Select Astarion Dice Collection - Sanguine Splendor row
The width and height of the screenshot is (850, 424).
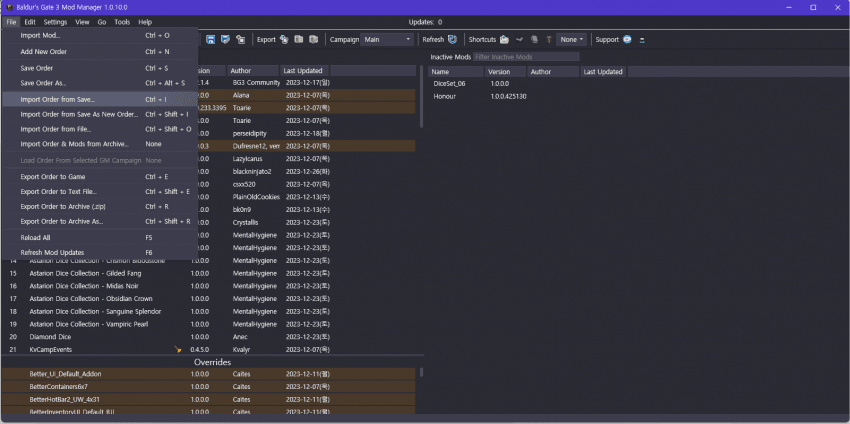(209, 311)
